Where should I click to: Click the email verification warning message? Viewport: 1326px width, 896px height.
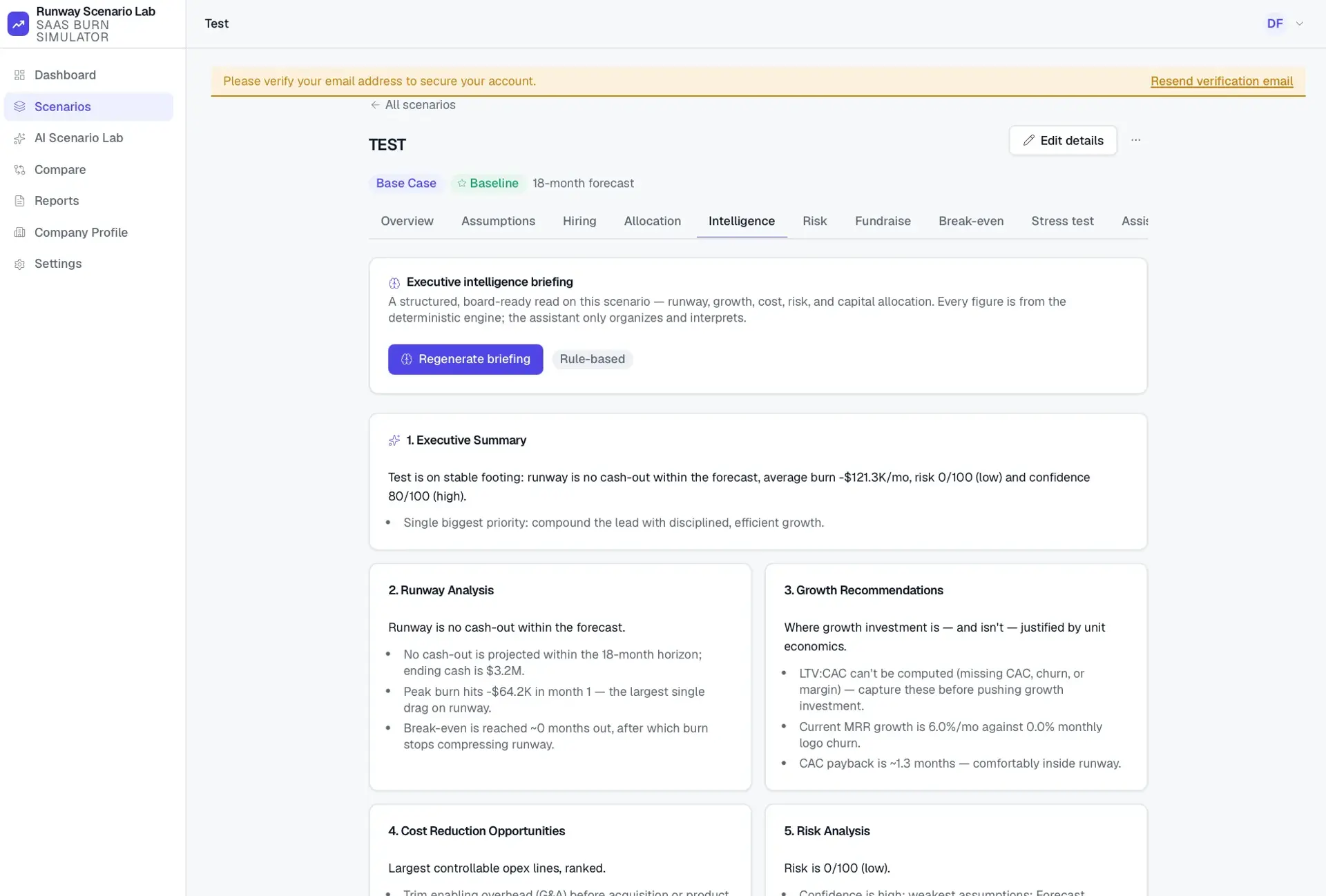pos(379,81)
